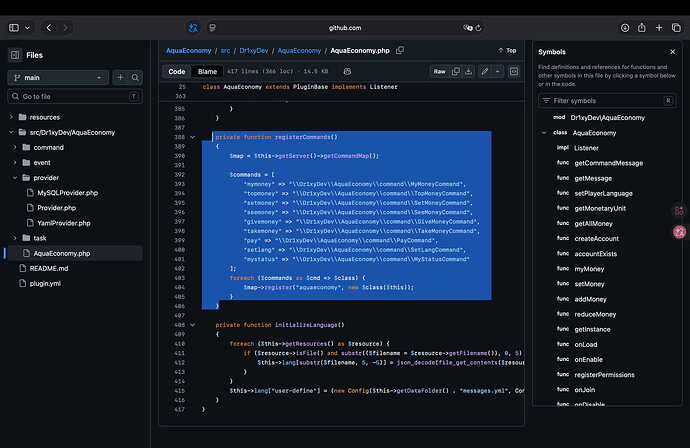Viewport: 690px width, 448px height.
Task: Collapse the registerCommands function at line 388
Action: (x=192, y=137)
